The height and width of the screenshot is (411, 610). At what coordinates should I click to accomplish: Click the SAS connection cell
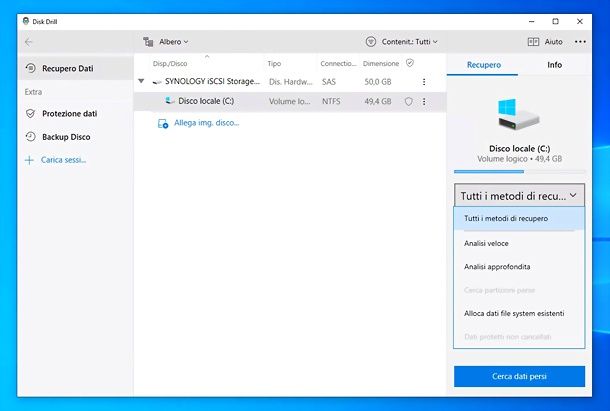[329, 82]
